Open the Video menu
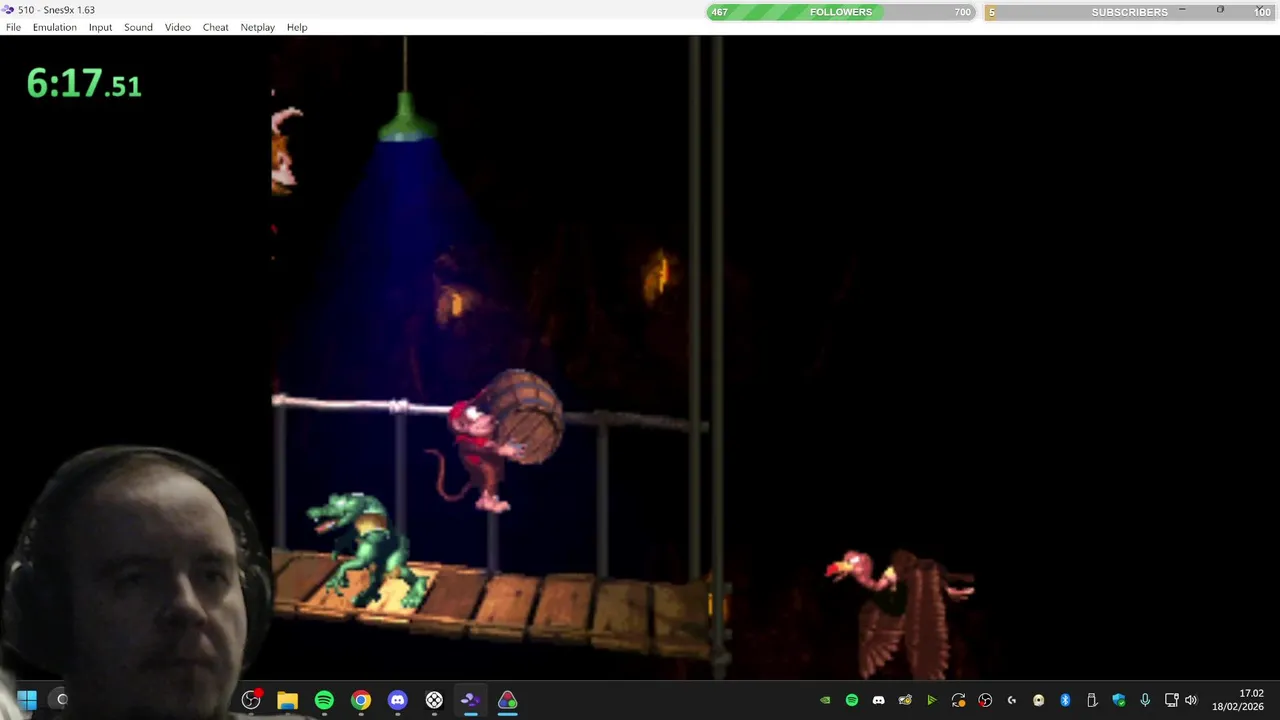This screenshot has width=1280, height=720. click(x=178, y=27)
